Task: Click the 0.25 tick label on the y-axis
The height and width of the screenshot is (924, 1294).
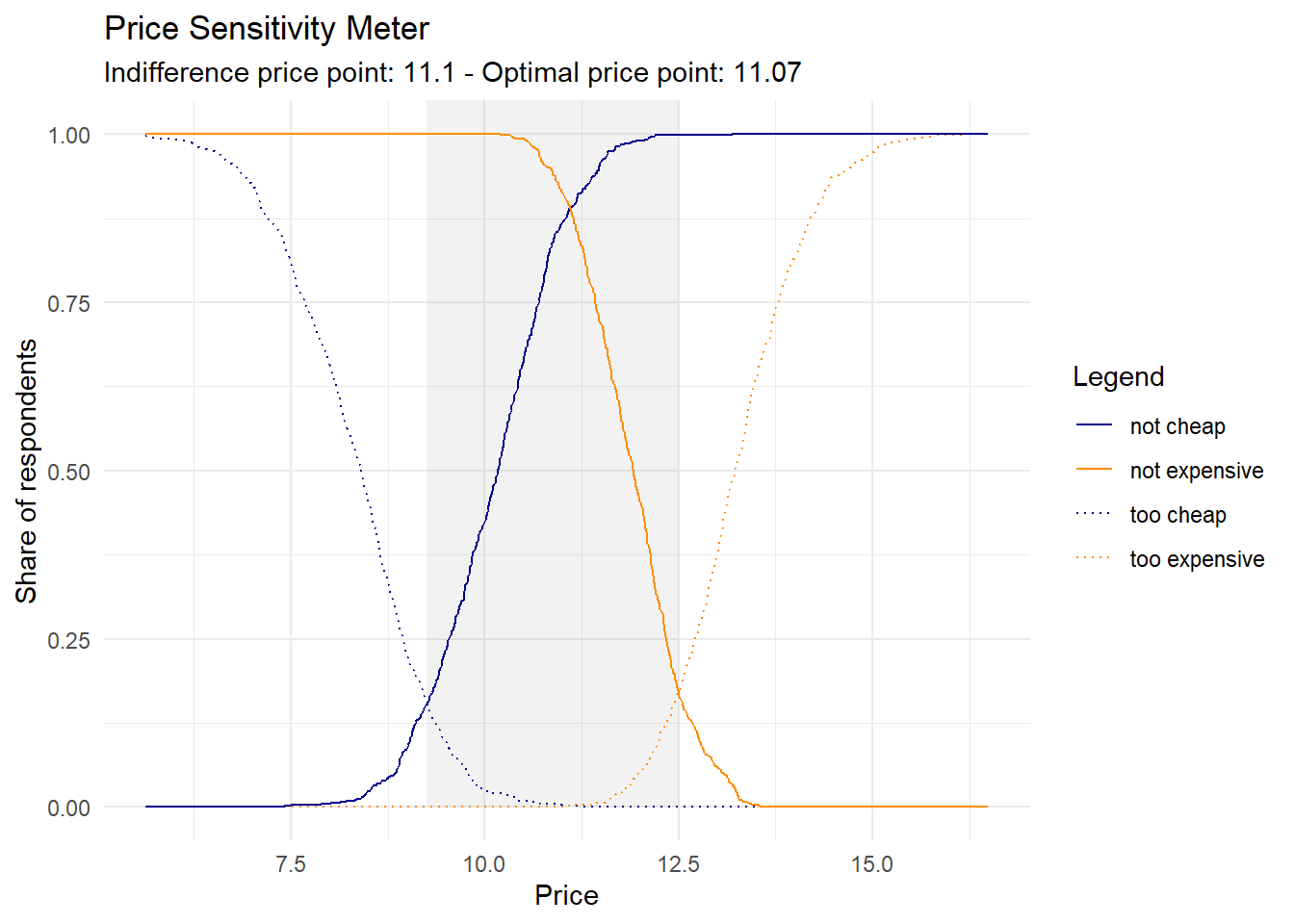Action: pos(69,640)
